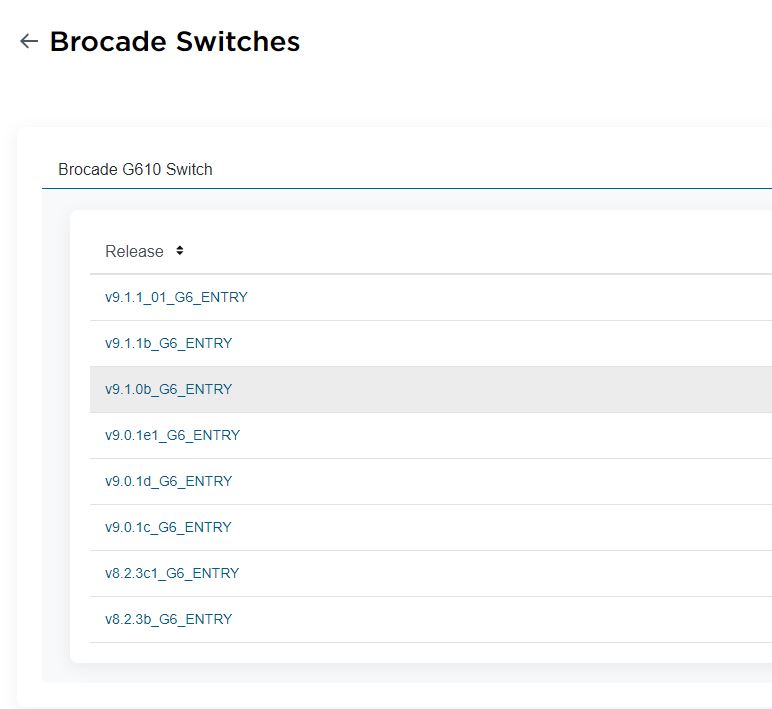The width and height of the screenshot is (772, 709).
Task: Select the empty area of the v9.1.1_01 row
Action: [x=500, y=297]
